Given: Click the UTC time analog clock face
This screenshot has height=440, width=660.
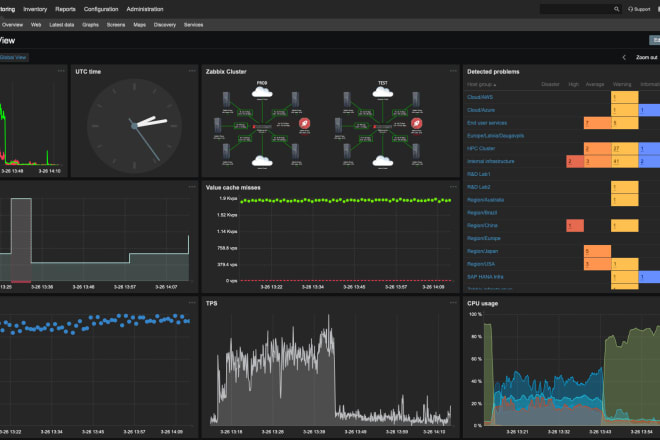Looking at the screenshot, I should pyautogui.click(x=134, y=125).
